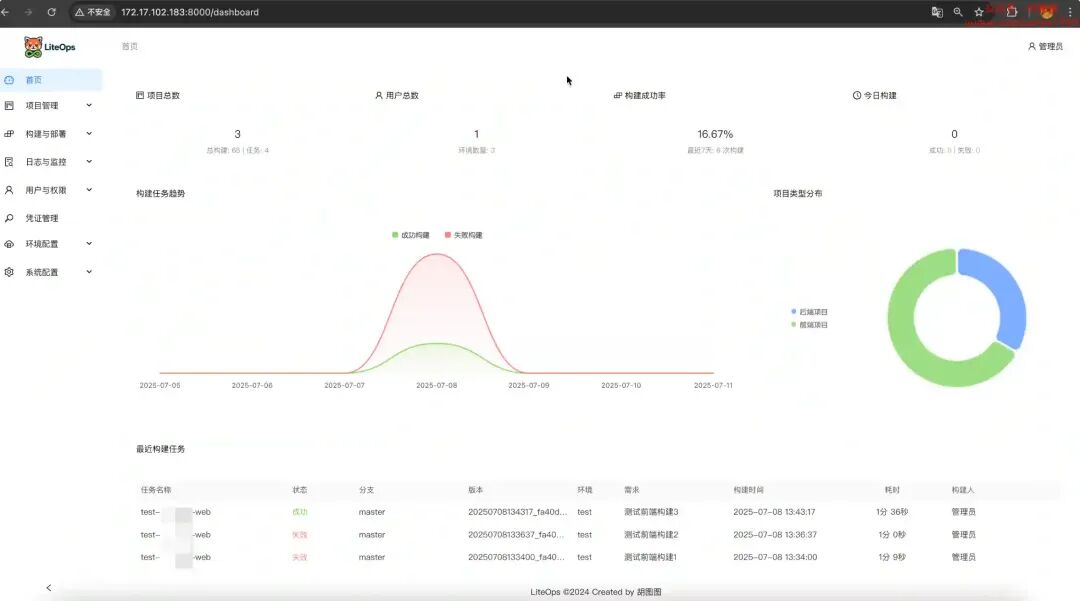Click the 系统配置 gear icon
Screen dimensions: 1080x601
point(9,272)
